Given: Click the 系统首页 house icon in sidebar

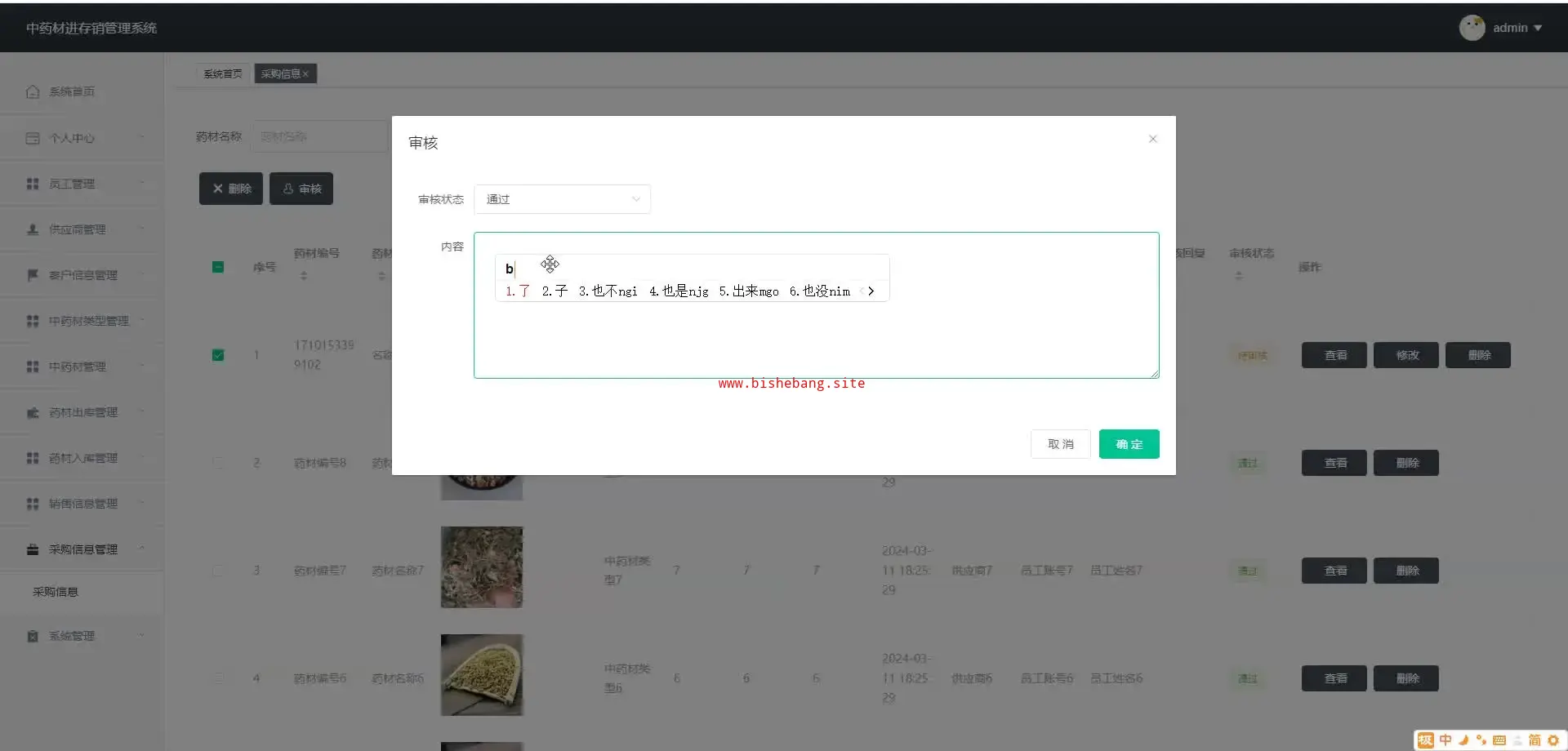Looking at the screenshot, I should point(33,92).
